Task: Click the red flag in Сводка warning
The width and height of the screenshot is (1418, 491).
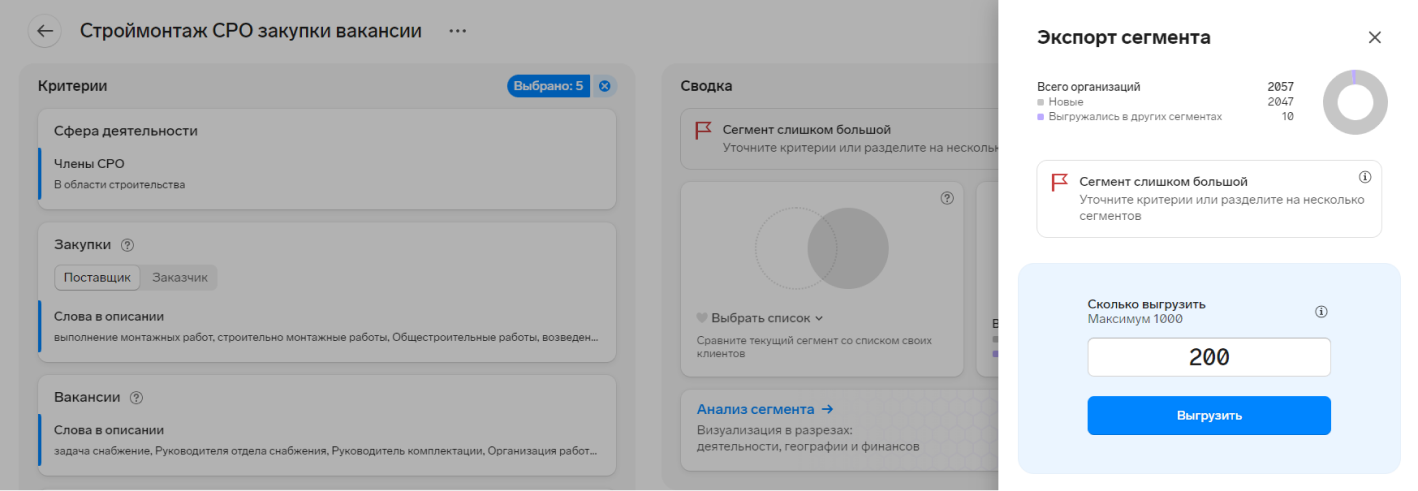Action: [703, 130]
